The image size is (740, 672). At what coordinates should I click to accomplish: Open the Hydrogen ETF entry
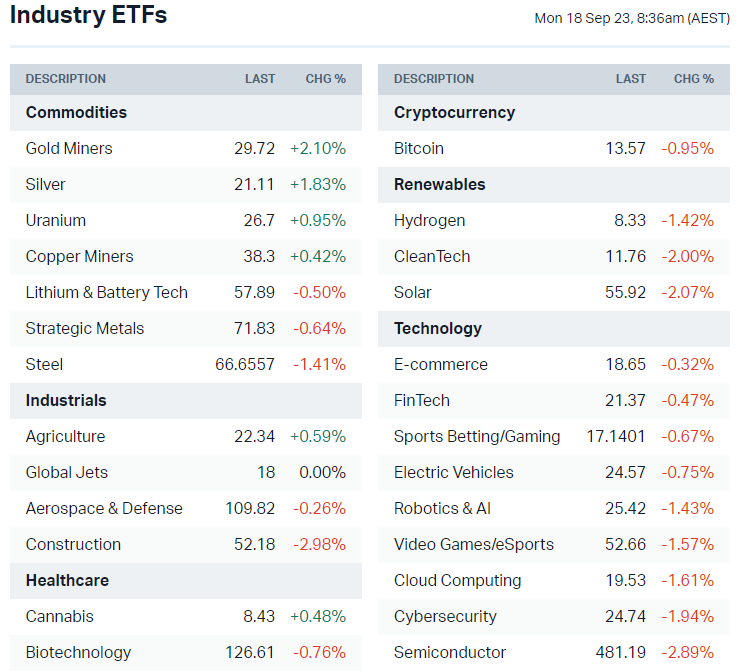click(x=430, y=220)
